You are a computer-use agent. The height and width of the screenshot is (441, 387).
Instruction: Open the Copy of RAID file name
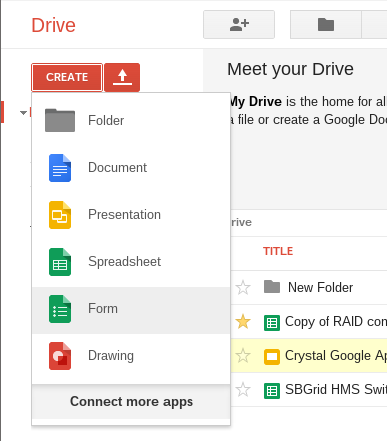(336, 322)
